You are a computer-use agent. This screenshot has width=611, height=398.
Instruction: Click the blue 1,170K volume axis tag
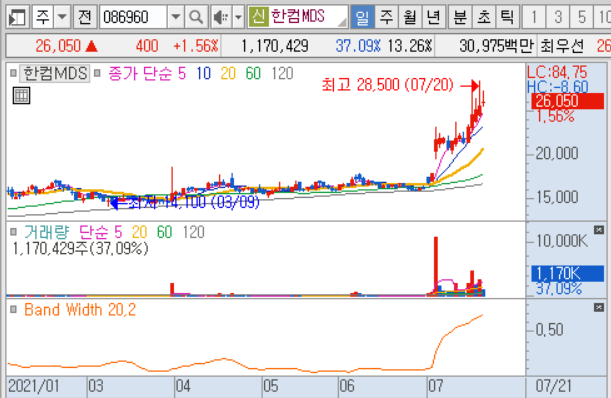[568, 274]
